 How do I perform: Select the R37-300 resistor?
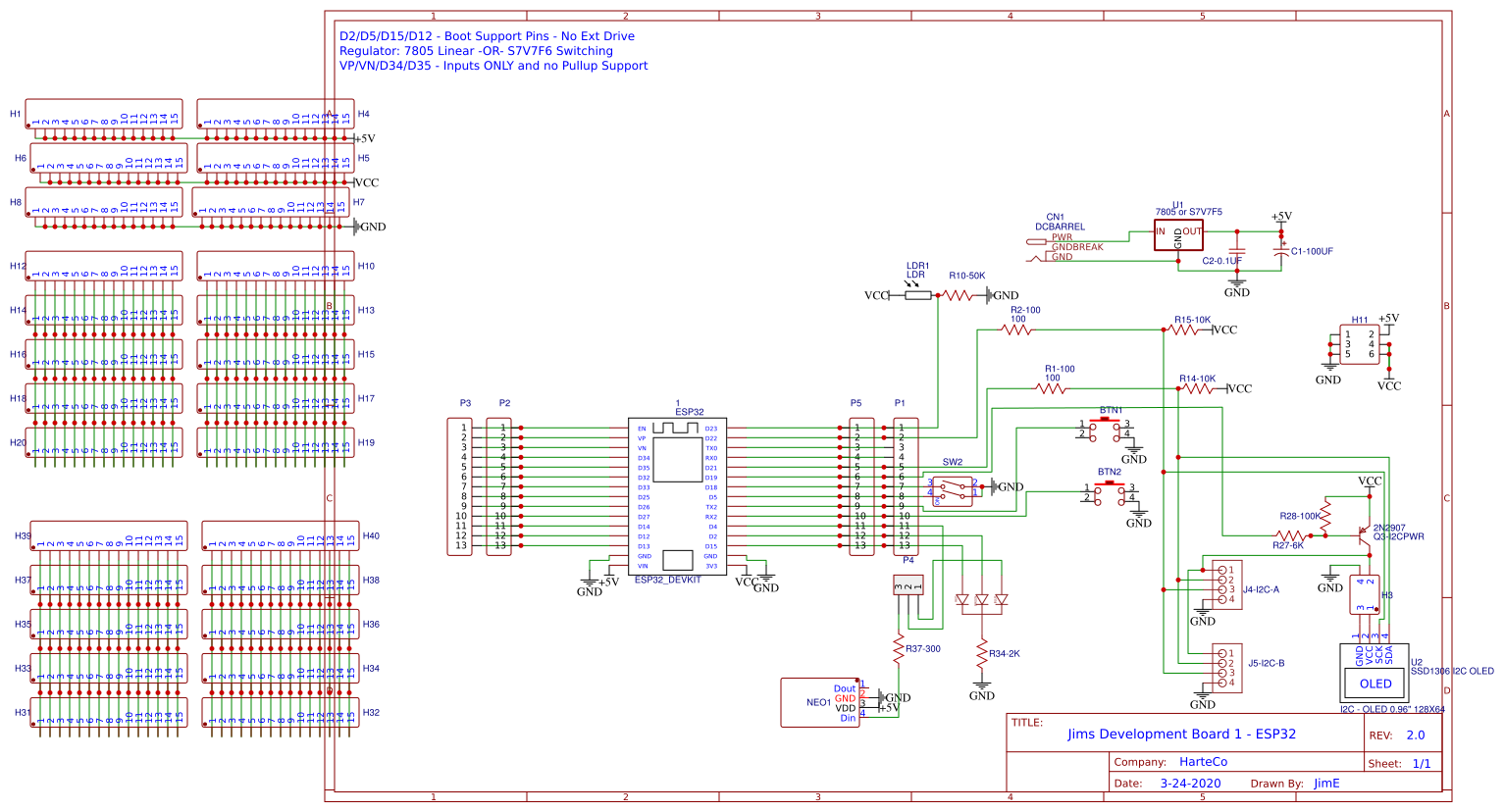[x=898, y=647]
